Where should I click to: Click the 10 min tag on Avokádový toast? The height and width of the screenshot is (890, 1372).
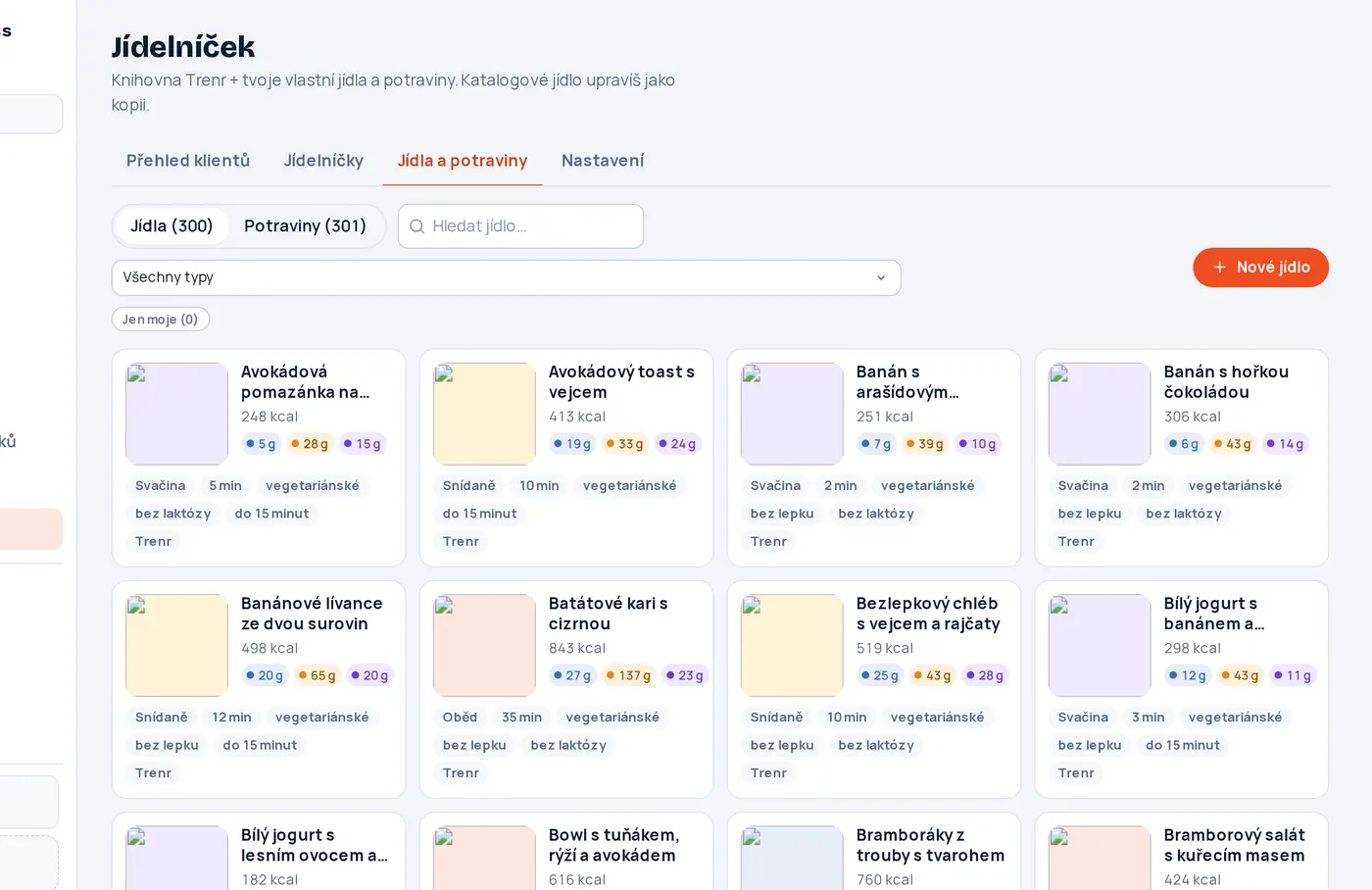539,486
